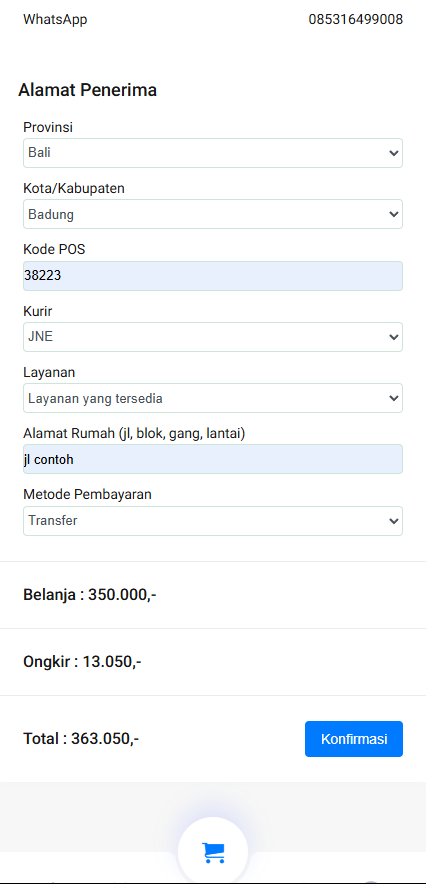Click the Konfirmasi button
The height and width of the screenshot is (884, 426).
(x=354, y=739)
